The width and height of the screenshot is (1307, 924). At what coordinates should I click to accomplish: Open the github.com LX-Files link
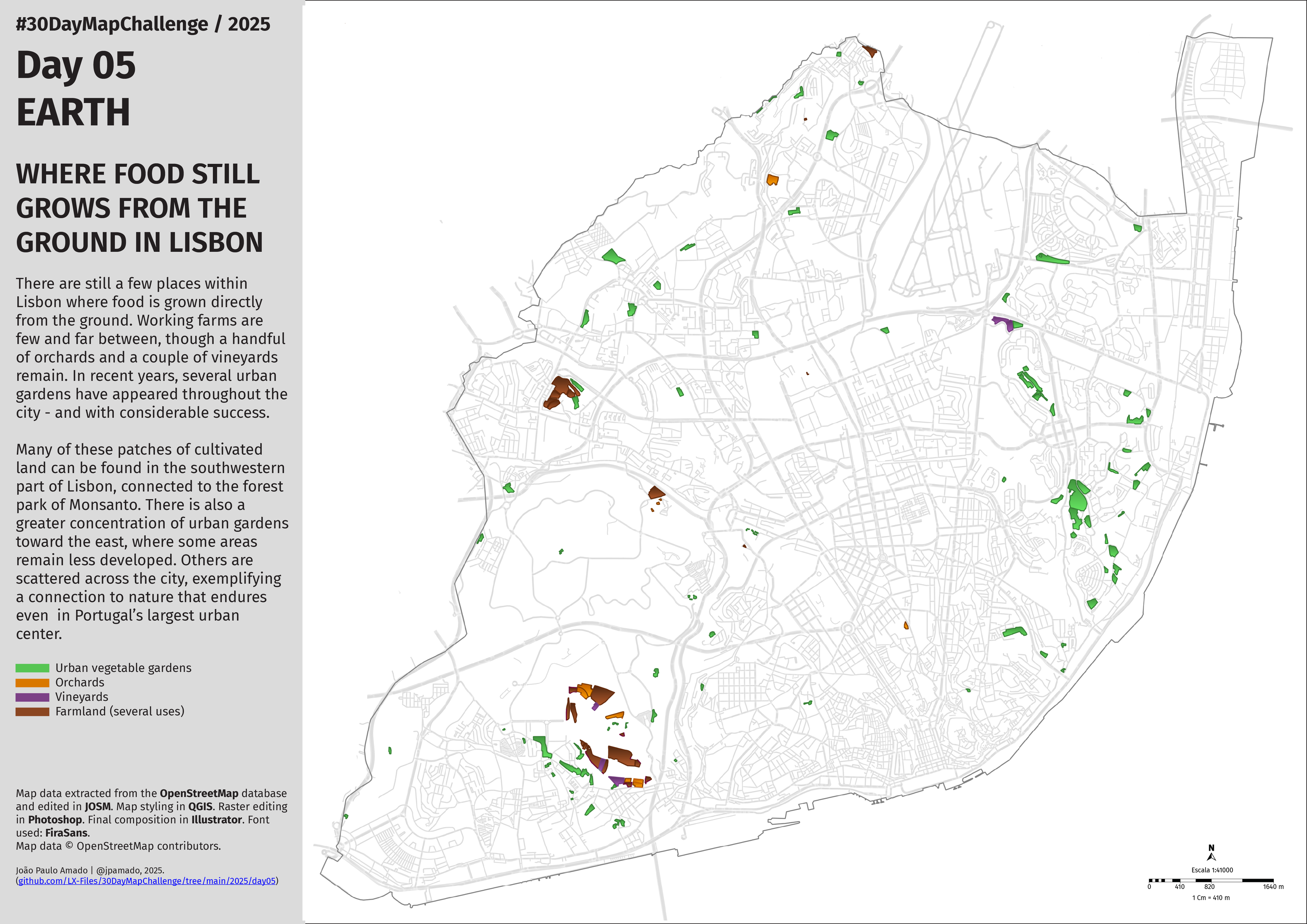coord(147,881)
